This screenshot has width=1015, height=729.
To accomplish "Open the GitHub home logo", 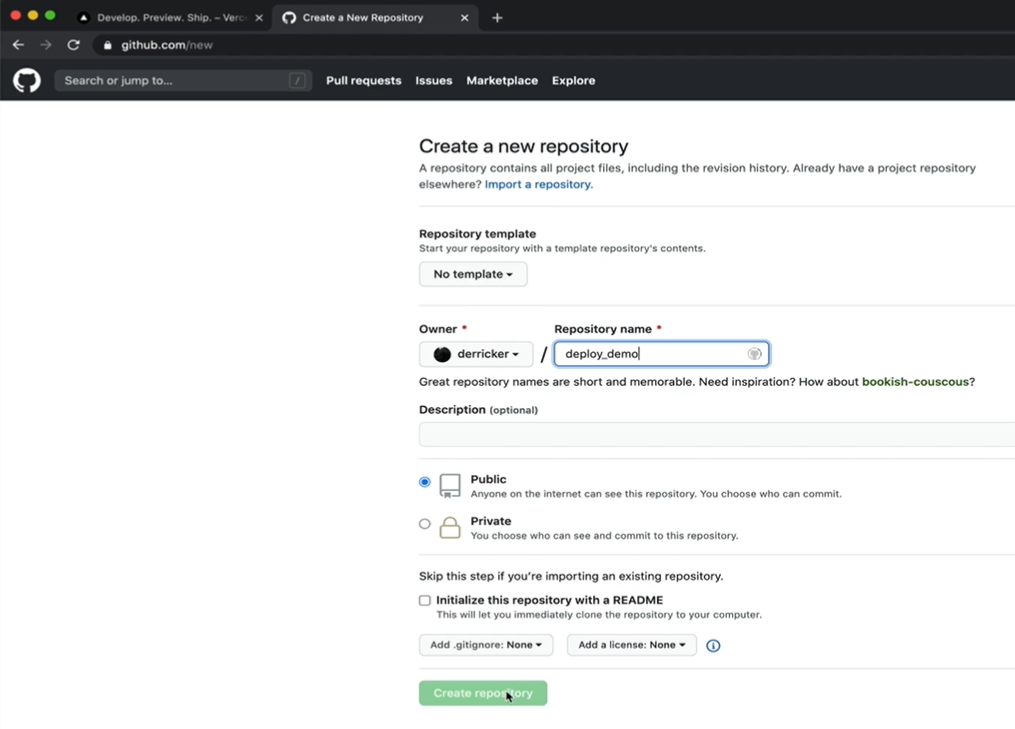I will pos(27,81).
